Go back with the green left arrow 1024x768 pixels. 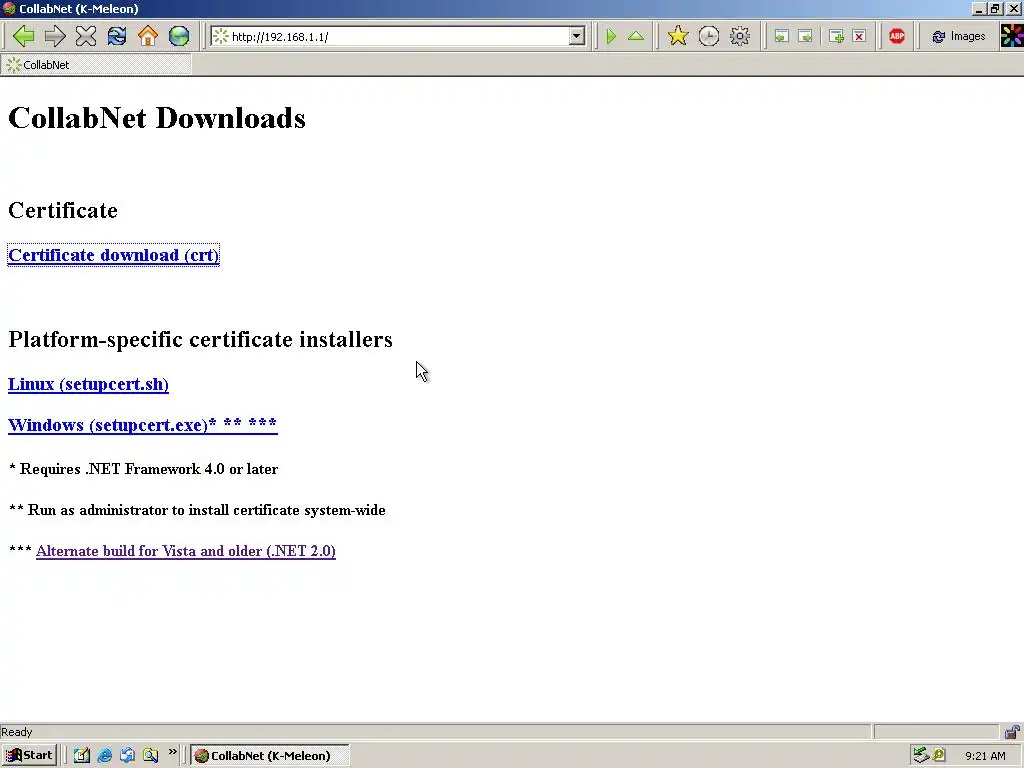tap(24, 36)
